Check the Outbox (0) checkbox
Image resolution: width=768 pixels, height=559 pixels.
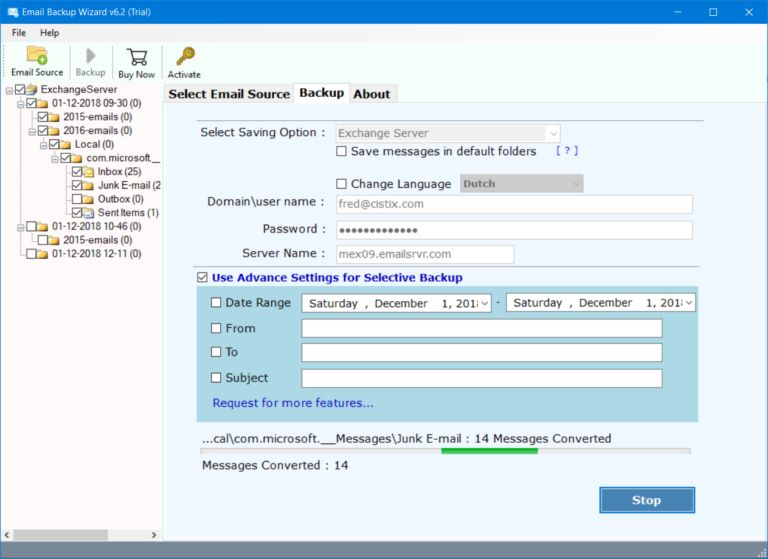[77, 199]
